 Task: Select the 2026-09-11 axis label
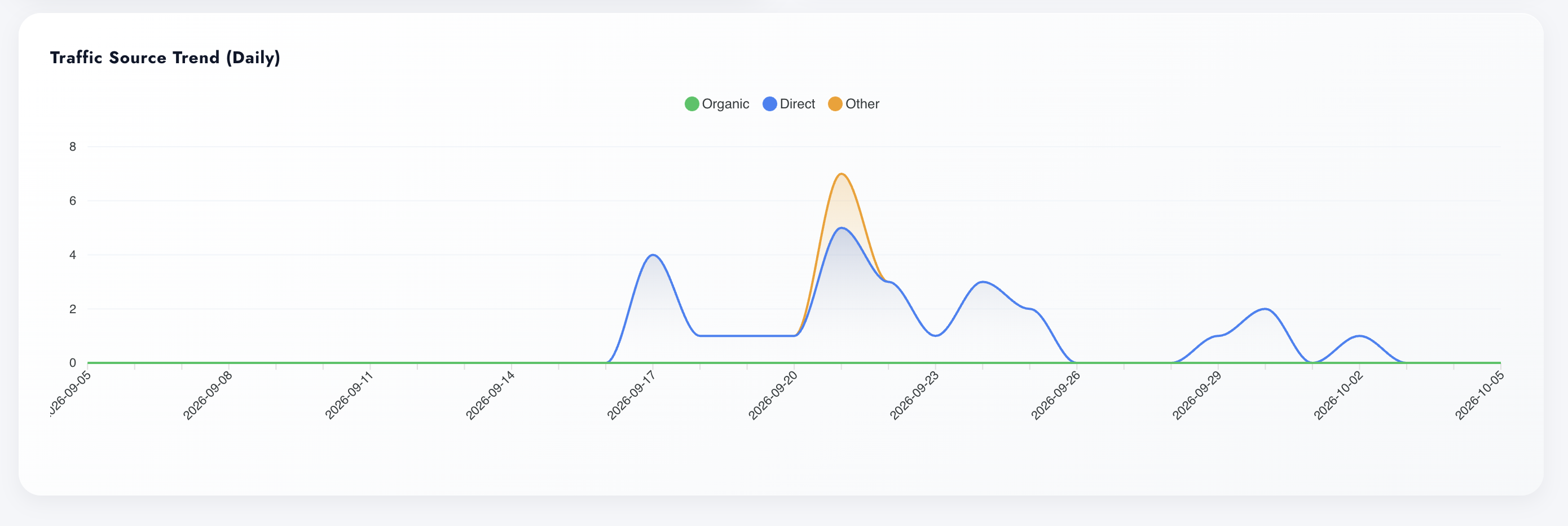pos(349,395)
